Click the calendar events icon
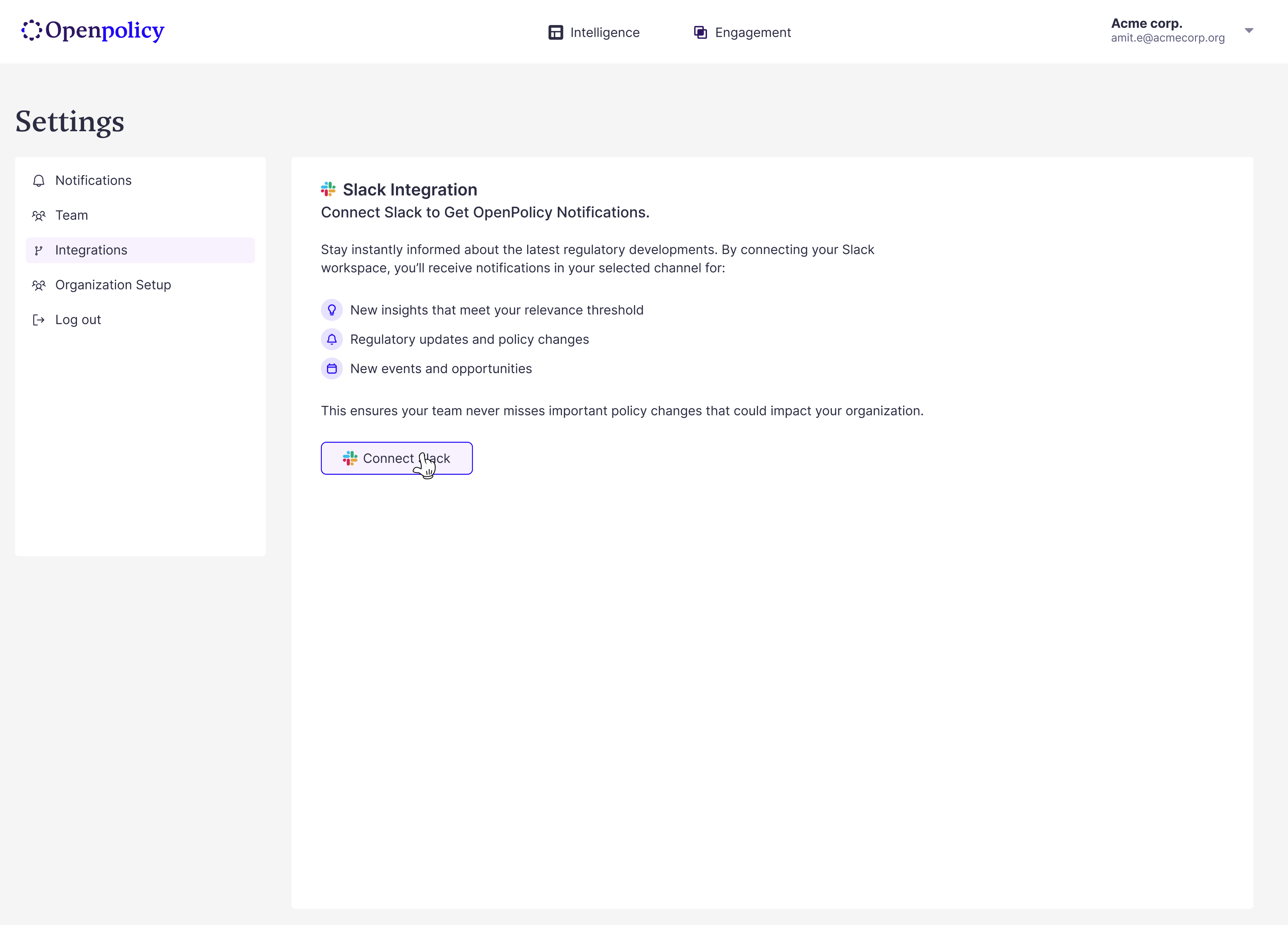This screenshot has width=1288, height=925. click(x=332, y=369)
